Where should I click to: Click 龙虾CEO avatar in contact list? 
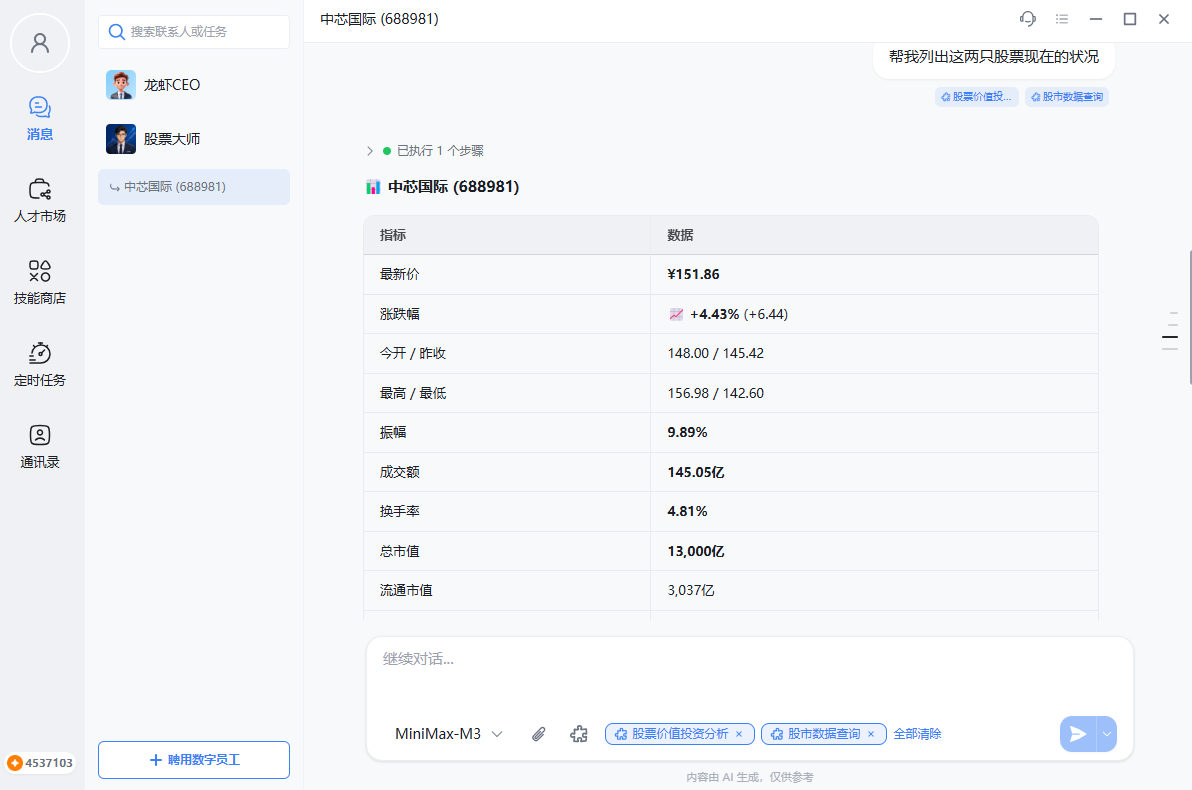coord(121,85)
